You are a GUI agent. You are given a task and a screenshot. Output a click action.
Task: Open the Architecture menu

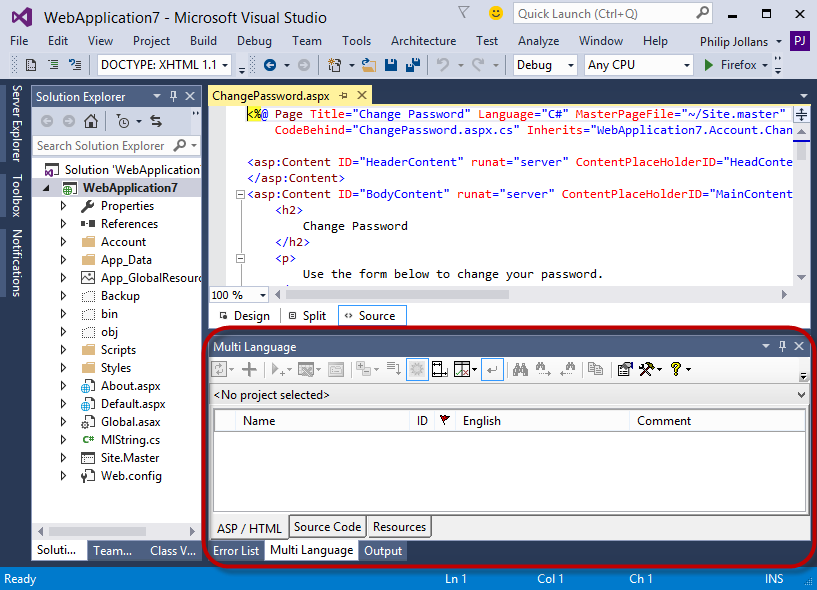point(423,41)
